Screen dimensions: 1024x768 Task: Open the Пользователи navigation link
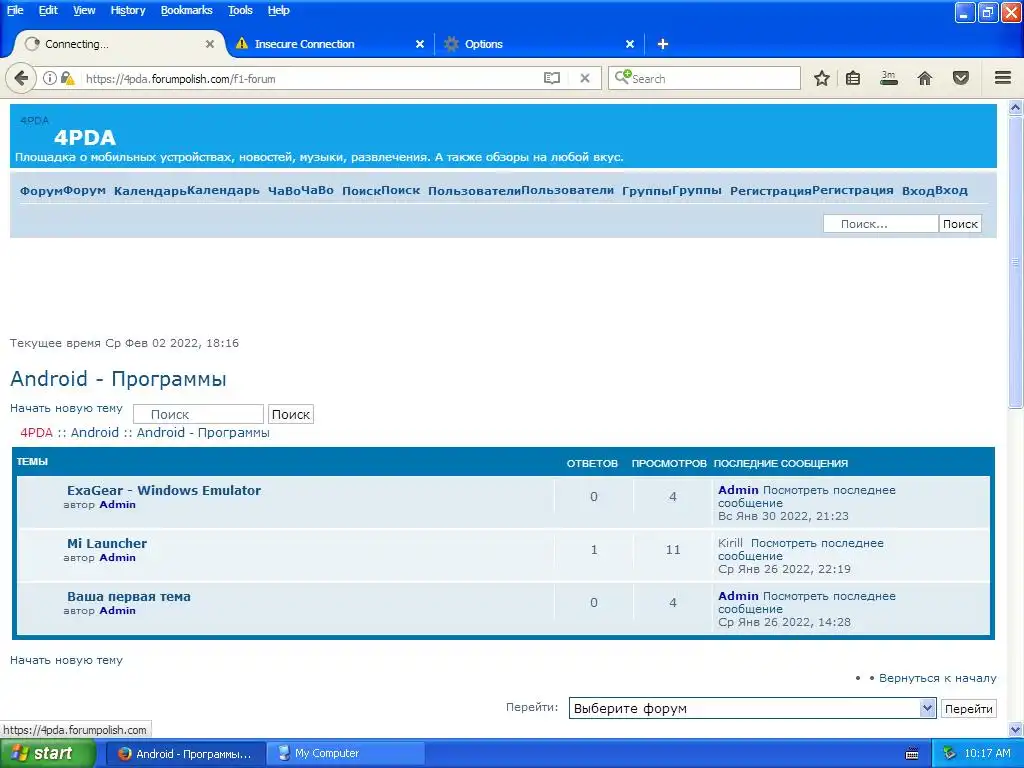521,191
